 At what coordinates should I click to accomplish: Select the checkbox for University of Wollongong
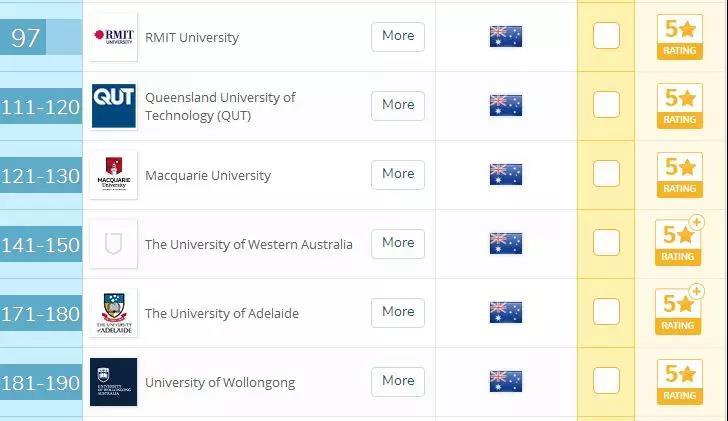tap(606, 381)
